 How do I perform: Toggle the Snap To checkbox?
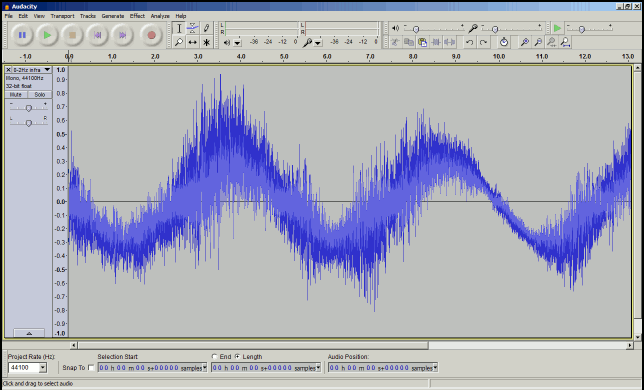[x=91, y=368]
